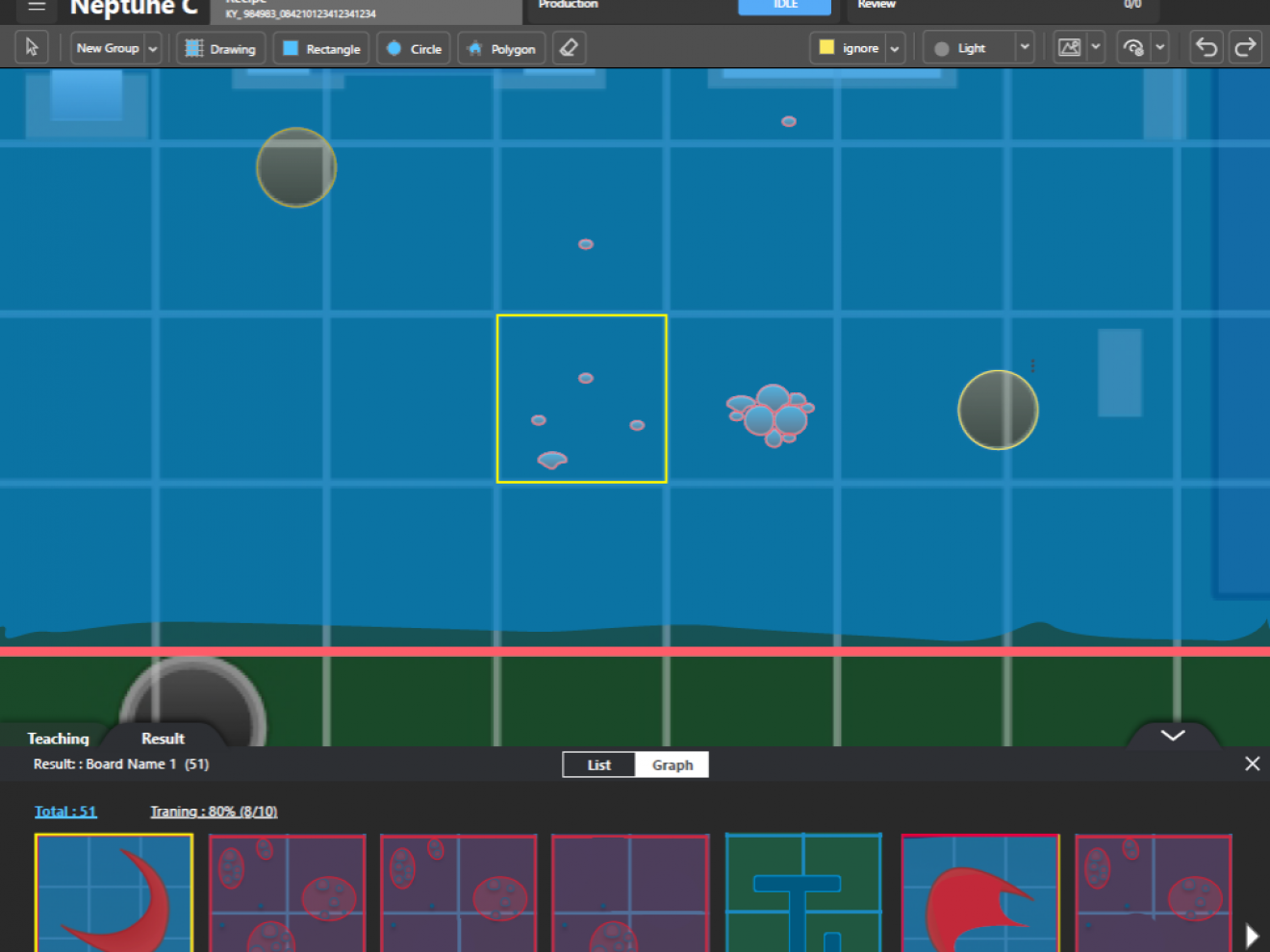Viewport: 1270px width, 952px height.
Task: Go to next thumbnails with arrow
Action: 1252,935
